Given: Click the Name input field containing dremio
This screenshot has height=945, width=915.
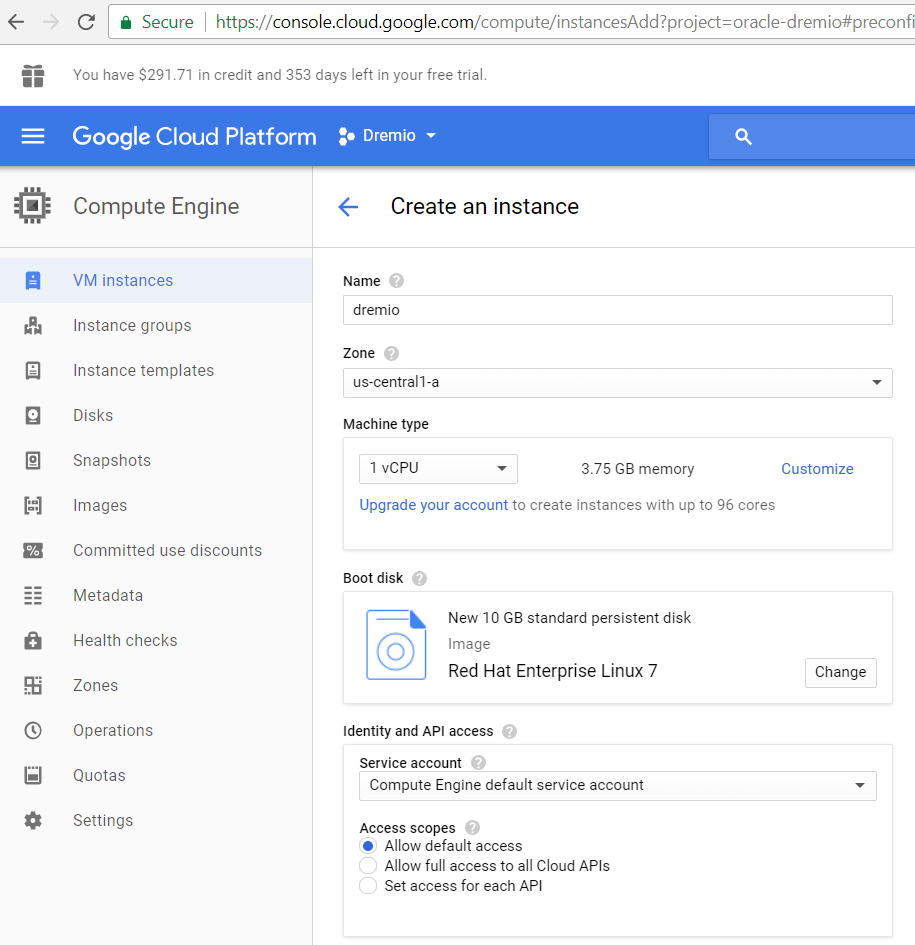Looking at the screenshot, I should [617, 310].
